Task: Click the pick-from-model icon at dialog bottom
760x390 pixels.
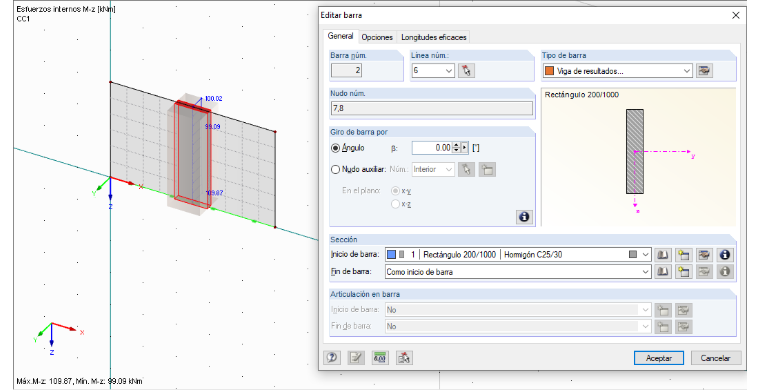Action: [404, 358]
